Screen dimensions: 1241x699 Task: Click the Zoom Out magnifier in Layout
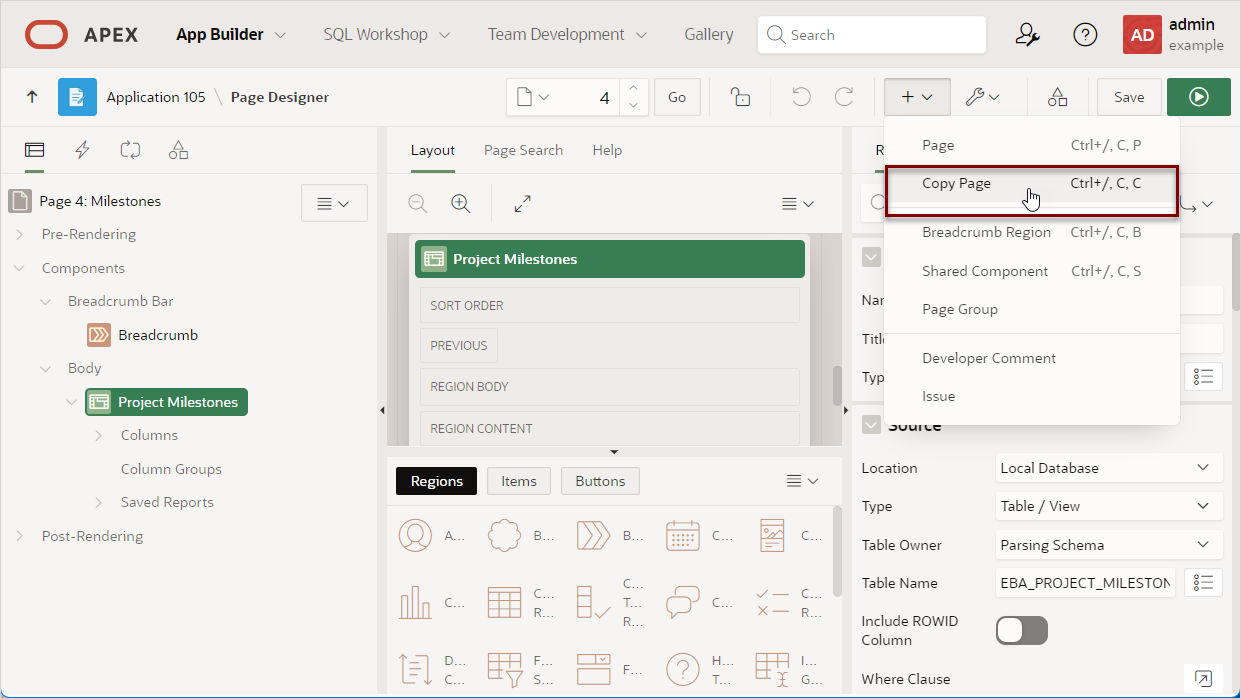(418, 203)
